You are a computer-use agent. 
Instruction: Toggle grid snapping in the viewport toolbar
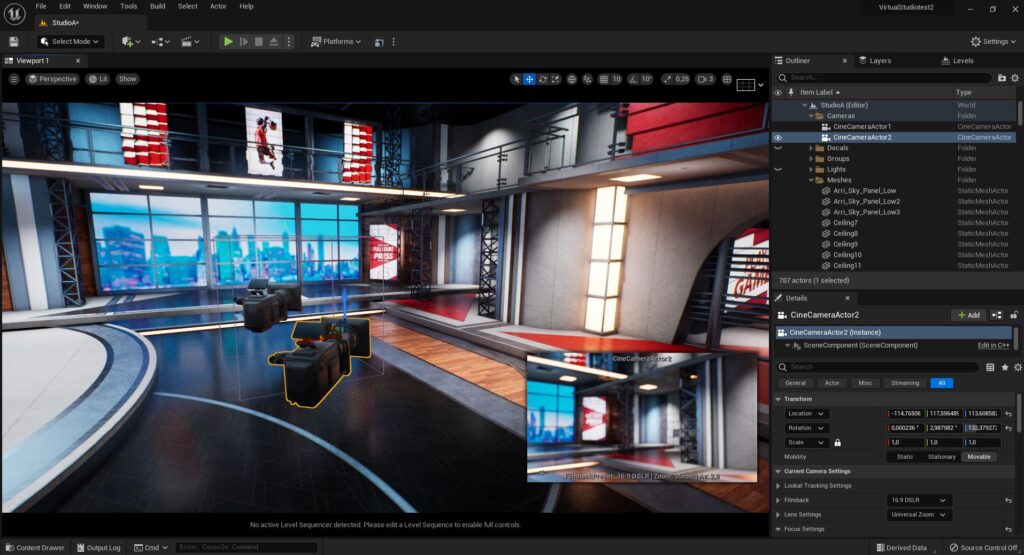(603, 79)
